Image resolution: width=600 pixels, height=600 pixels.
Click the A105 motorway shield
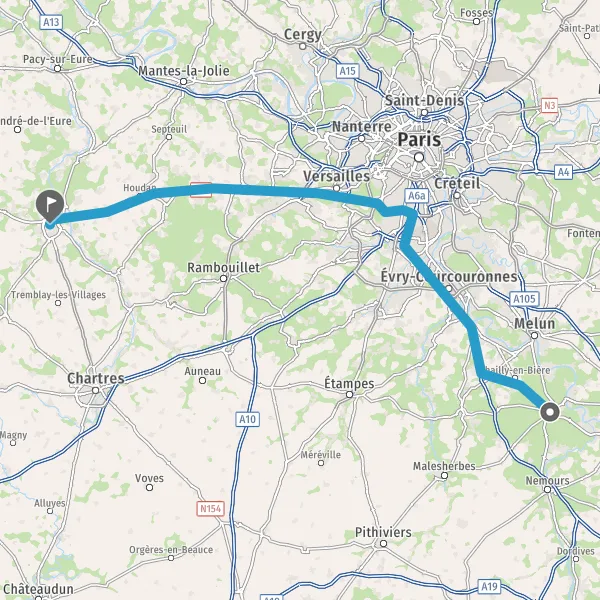coord(524,299)
